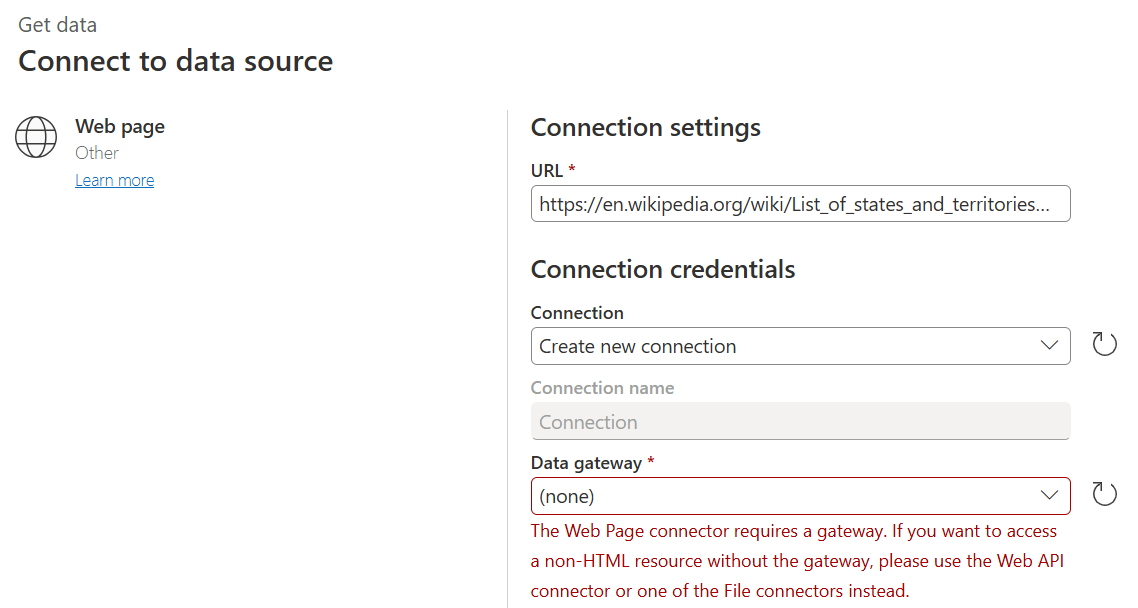The width and height of the screenshot is (1138, 608).
Task: Click the Get data breadcrumb label
Action: coord(56,24)
